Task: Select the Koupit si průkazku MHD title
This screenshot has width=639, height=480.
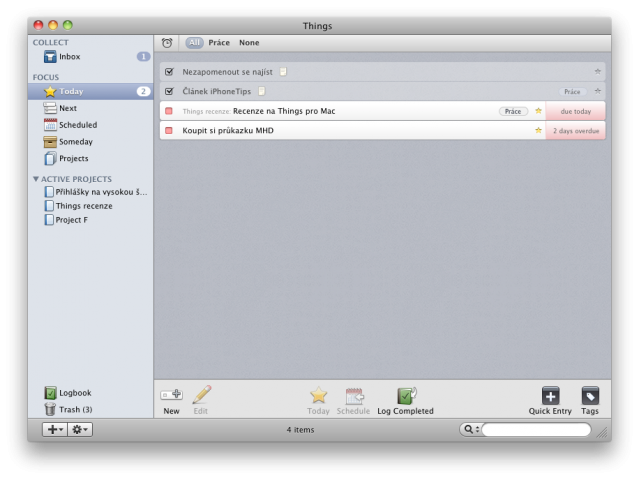Action: [x=228, y=130]
